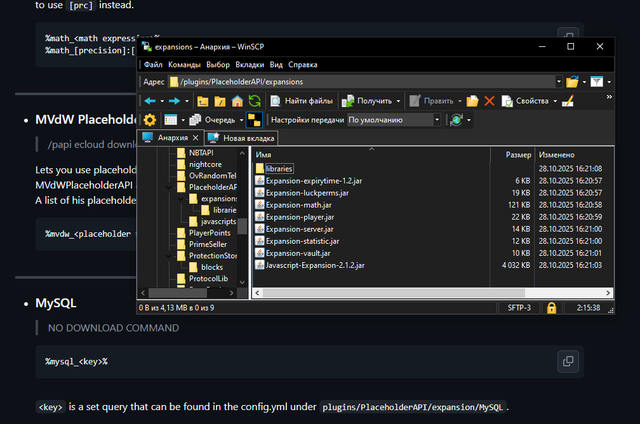Viewport: 640px width, 424px height.
Task: Click the toolbar overflow chevron
Action: 609,97
